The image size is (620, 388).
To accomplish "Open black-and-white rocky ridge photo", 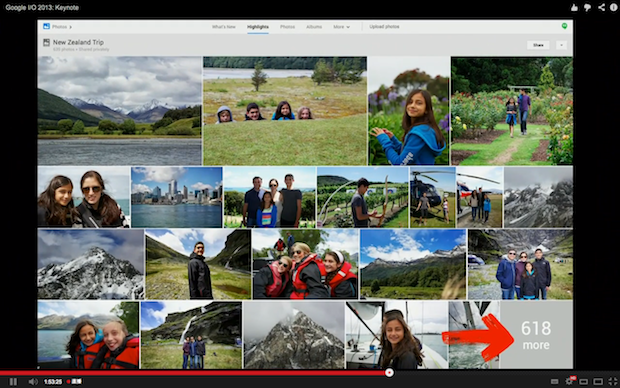I will coord(538,197).
